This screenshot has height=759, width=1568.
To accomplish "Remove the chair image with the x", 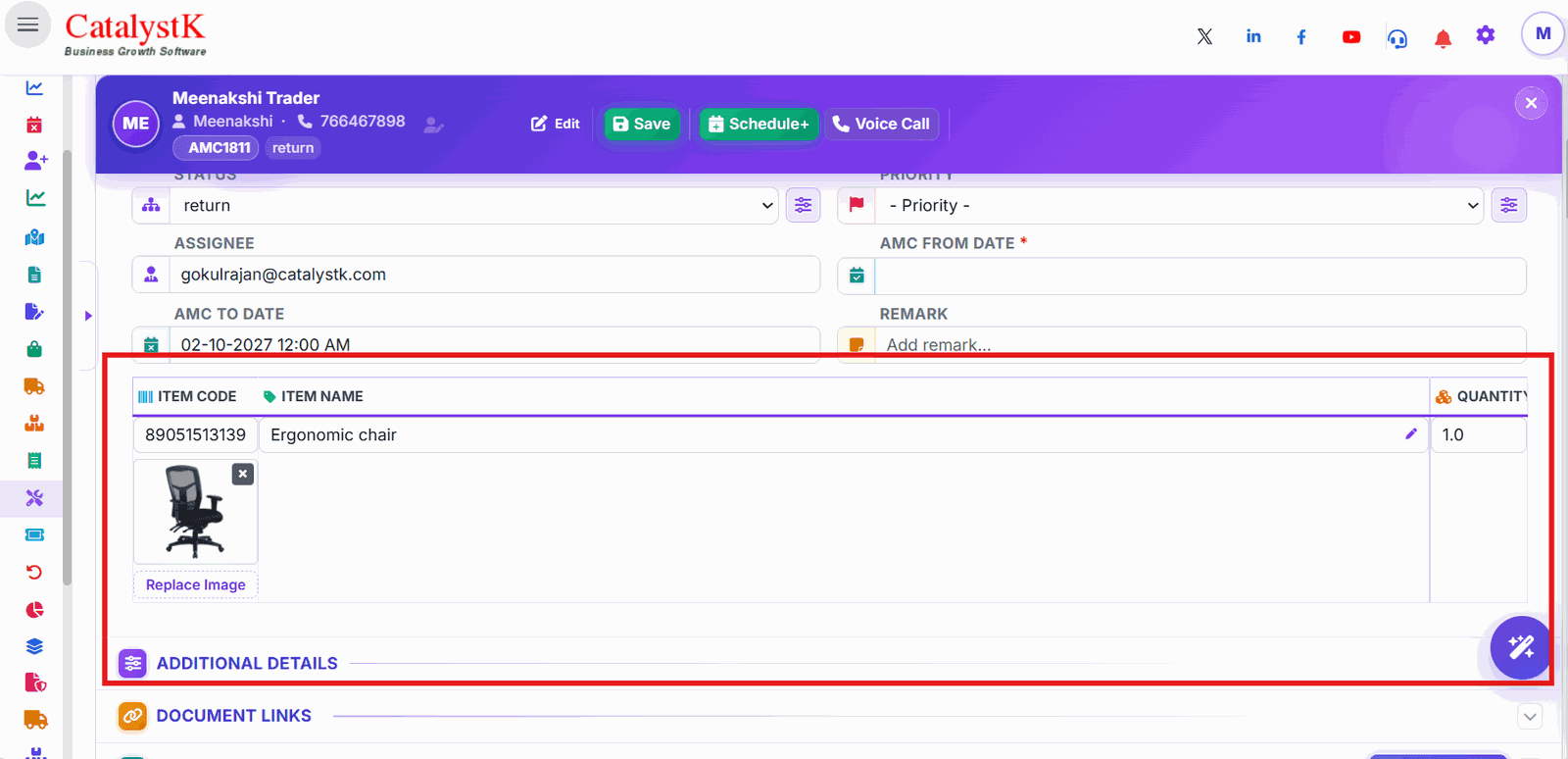I will click(243, 474).
